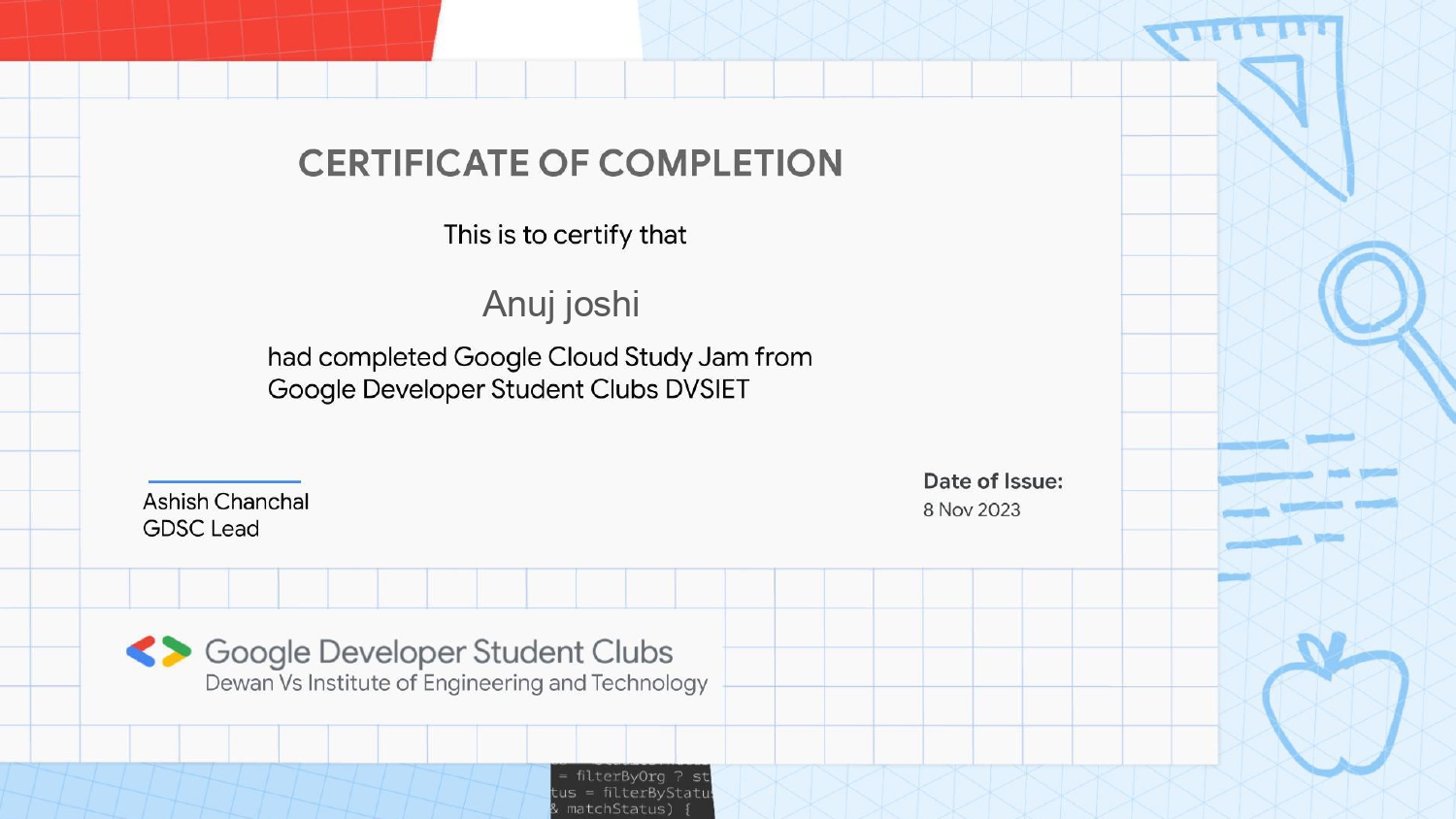Click the dark code snippet image

pyautogui.click(x=632, y=791)
